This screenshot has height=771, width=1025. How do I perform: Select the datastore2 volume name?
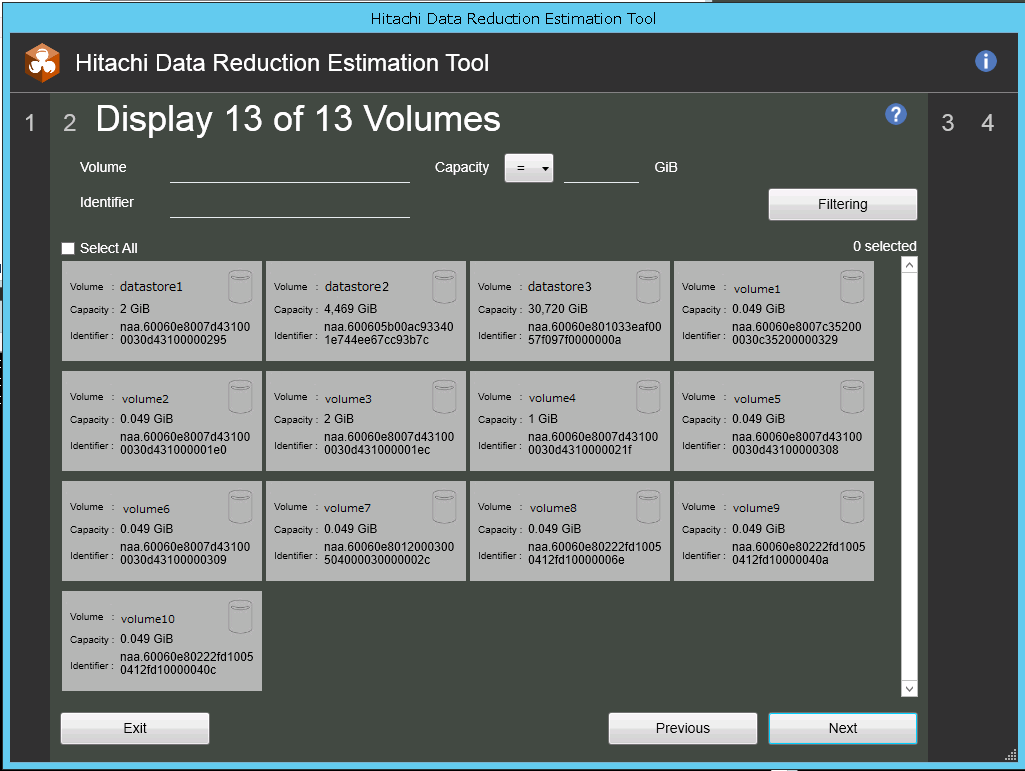tap(357, 287)
